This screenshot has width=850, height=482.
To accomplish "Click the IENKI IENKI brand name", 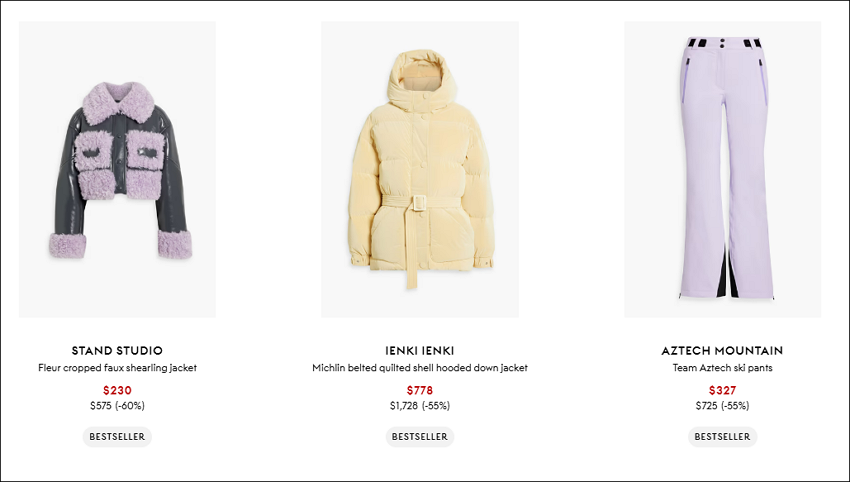I will point(420,351).
